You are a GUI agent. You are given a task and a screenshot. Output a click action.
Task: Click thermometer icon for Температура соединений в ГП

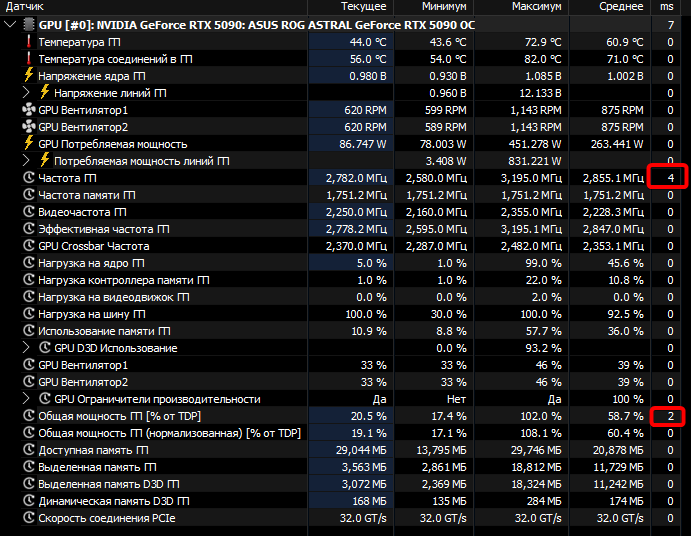pos(29,59)
